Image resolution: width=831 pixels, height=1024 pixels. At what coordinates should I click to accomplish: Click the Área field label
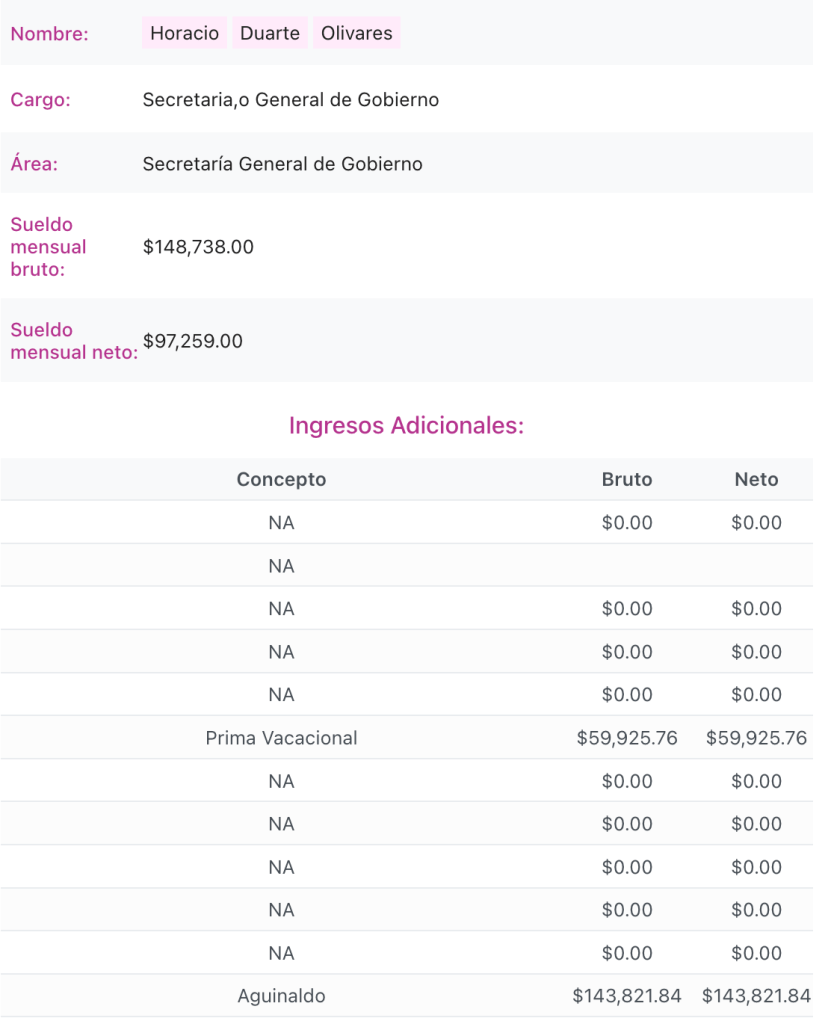(34, 164)
